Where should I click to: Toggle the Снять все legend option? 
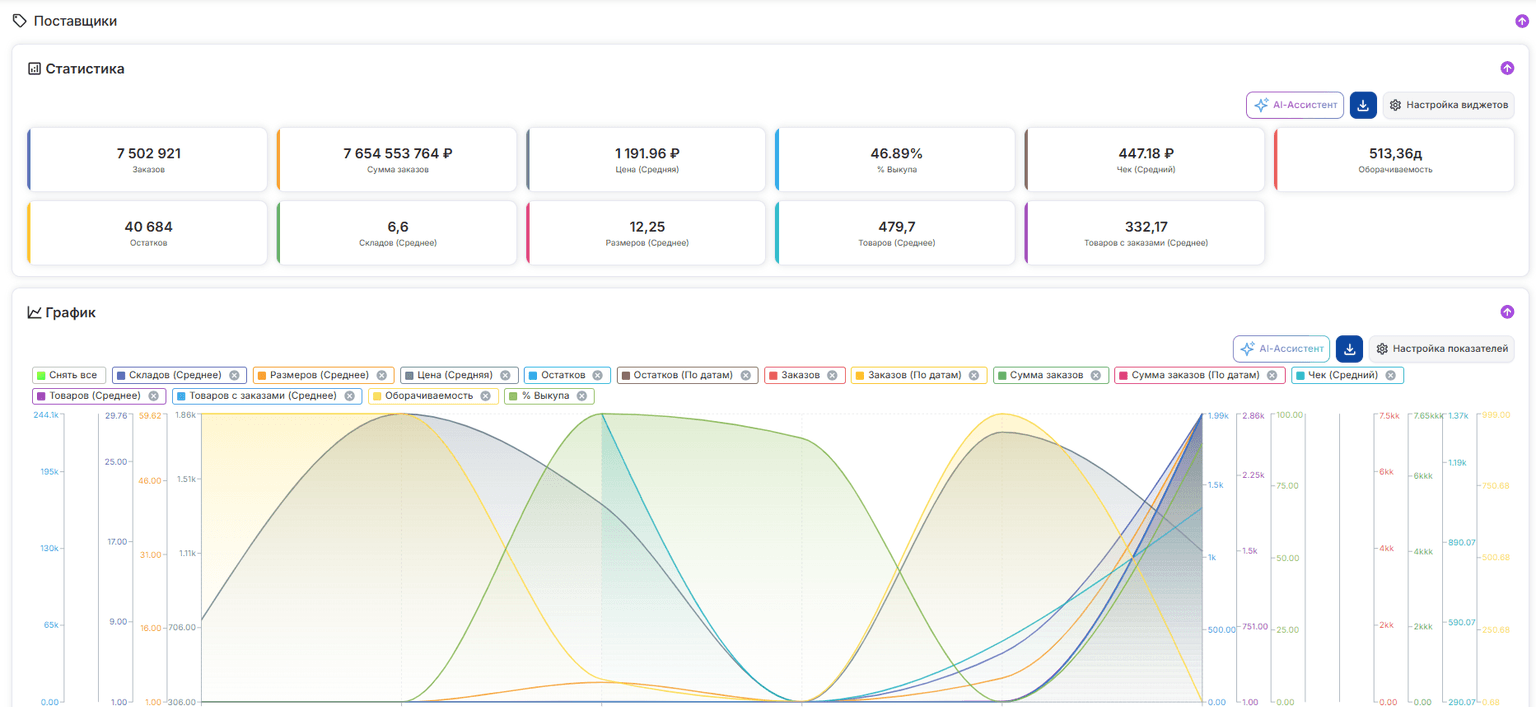pyautogui.click(x=69, y=375)
